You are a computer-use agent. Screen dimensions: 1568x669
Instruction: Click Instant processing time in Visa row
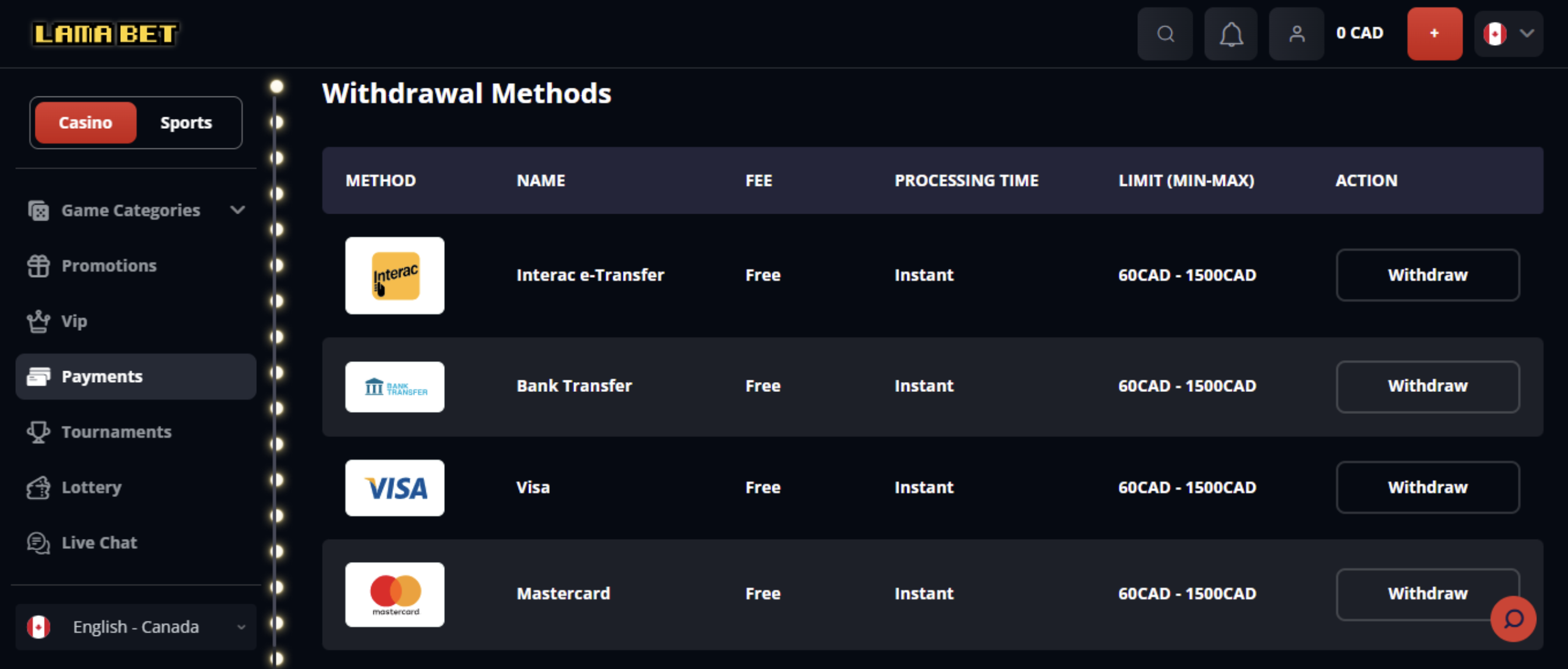tap(924, 487)
